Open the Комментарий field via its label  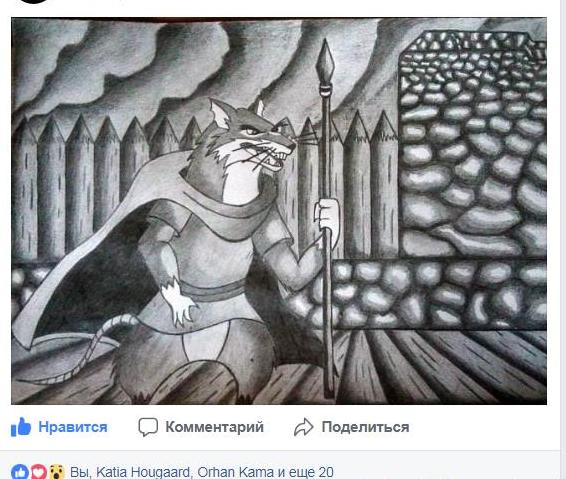pyautogui.click(x=214, y=427)
